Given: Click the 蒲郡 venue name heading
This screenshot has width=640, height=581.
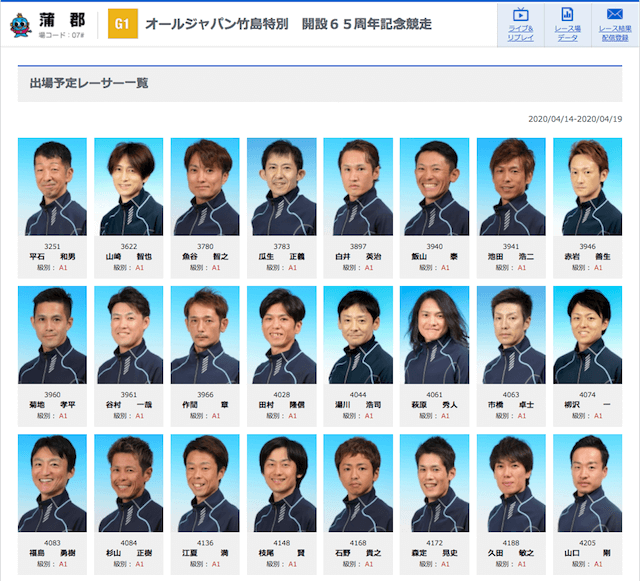Looking at the screenshot, I should [62, 20].
